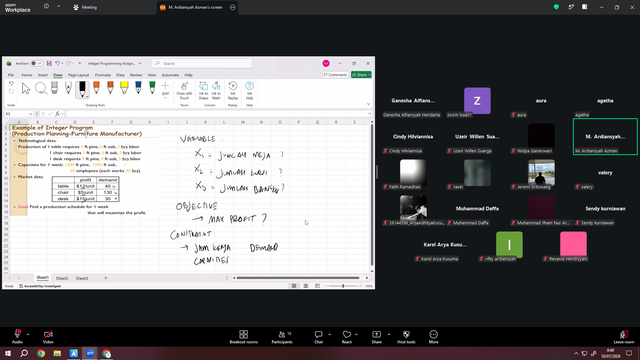Expand the Name Box dropdown

(30, 114)
